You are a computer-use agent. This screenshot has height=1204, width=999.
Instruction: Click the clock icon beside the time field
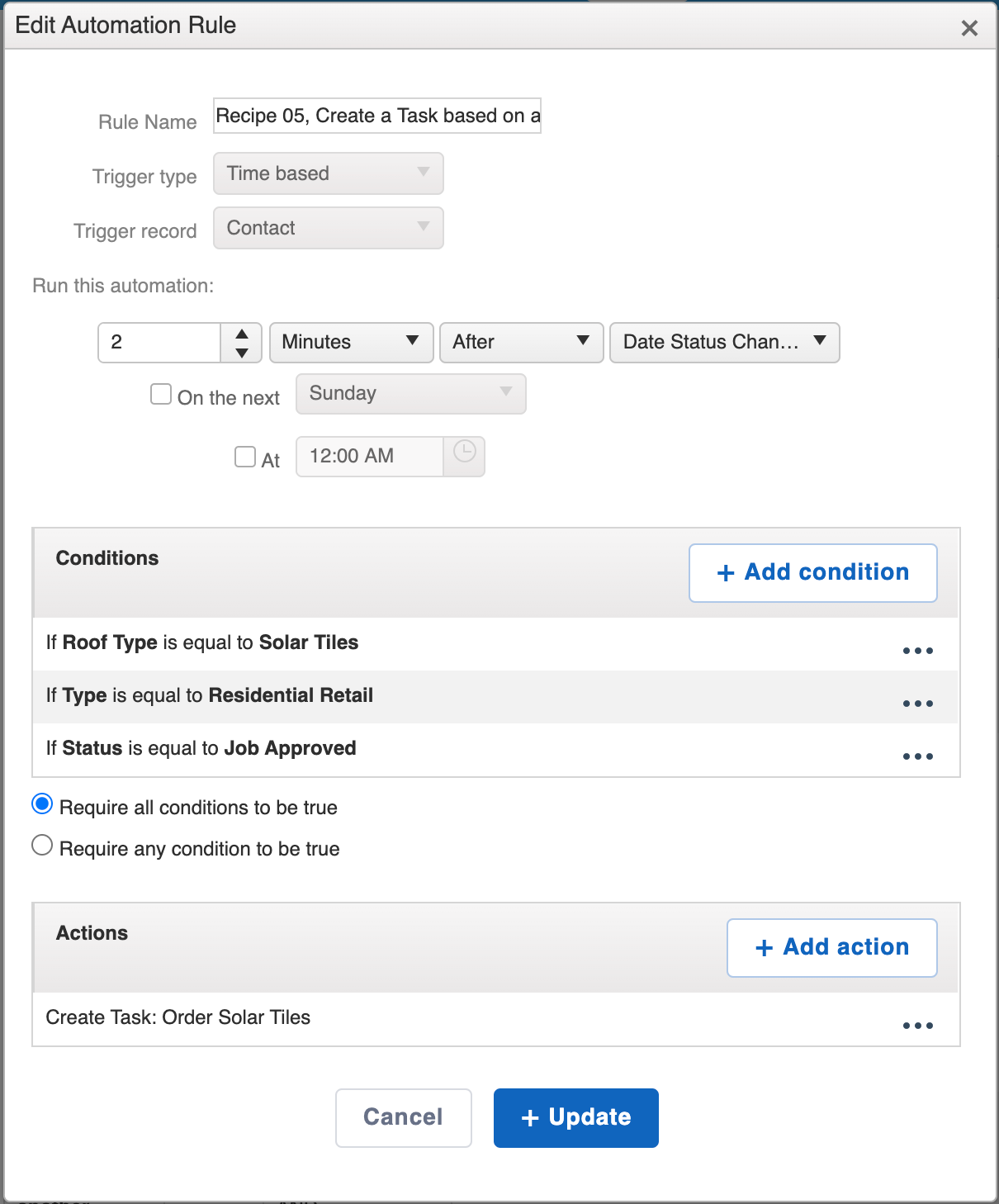[463, 456]
